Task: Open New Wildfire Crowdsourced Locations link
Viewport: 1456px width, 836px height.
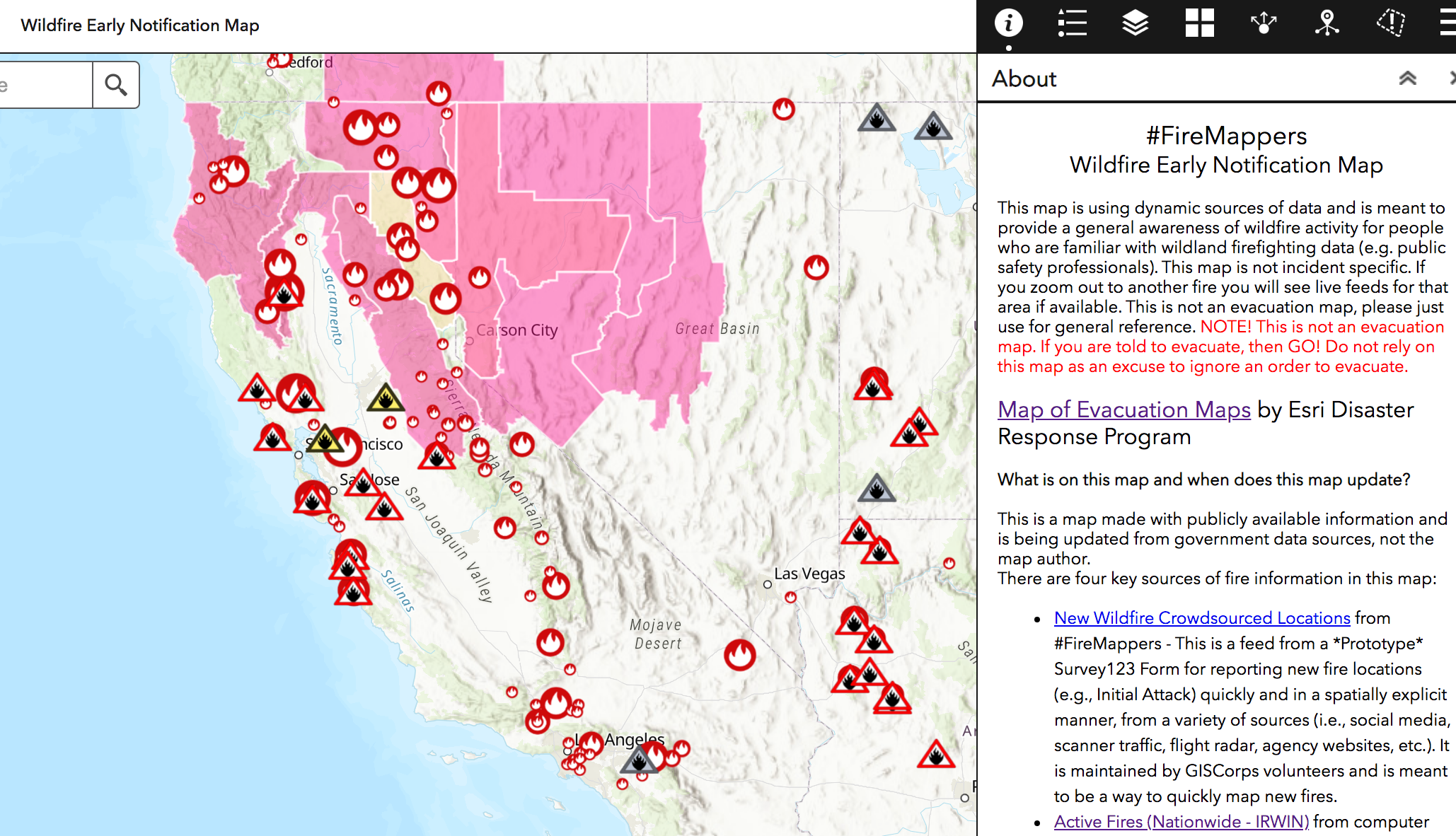Action: [1202, 618]
